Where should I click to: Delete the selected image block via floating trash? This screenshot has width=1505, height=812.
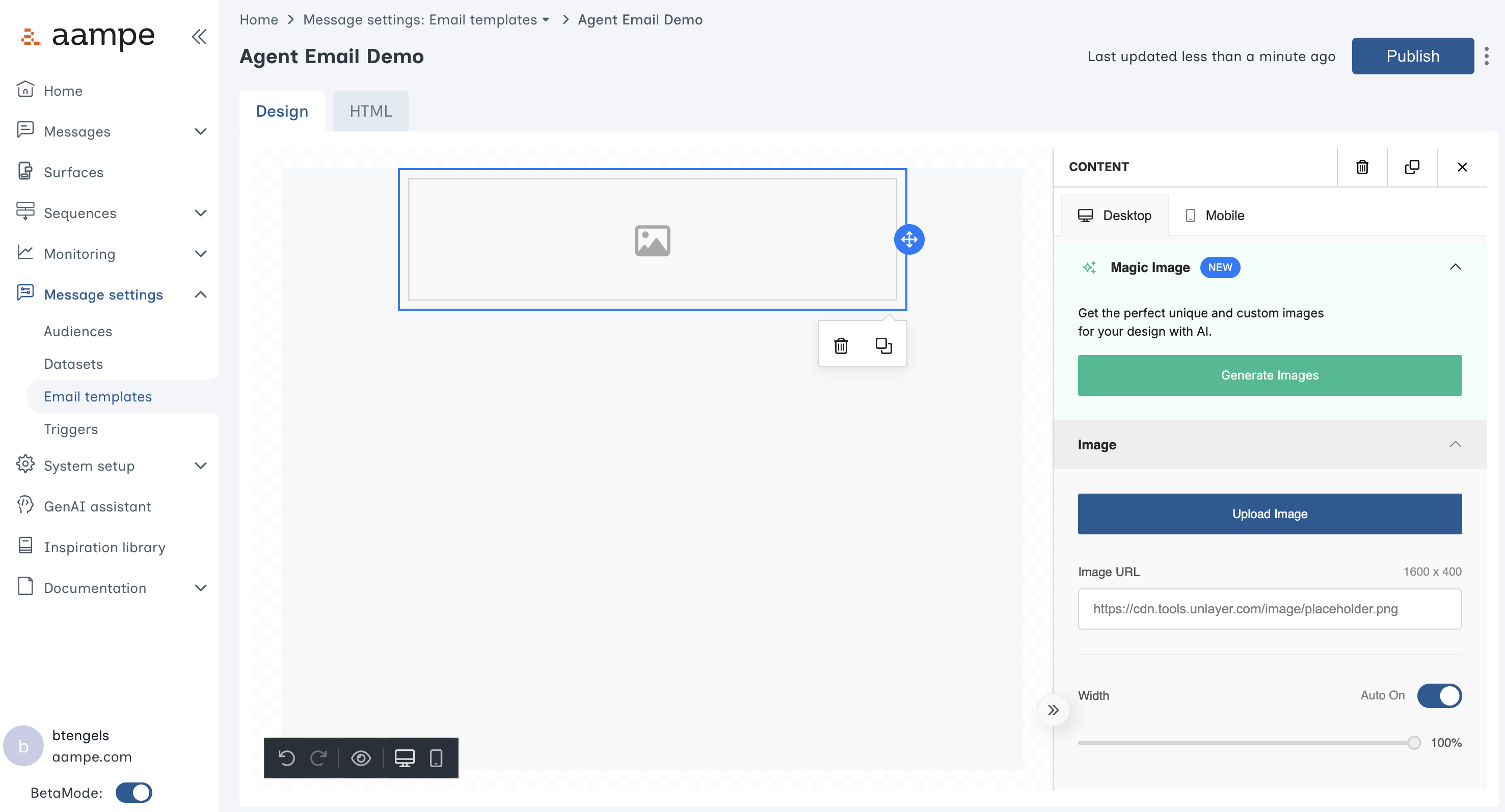point(841,346)
